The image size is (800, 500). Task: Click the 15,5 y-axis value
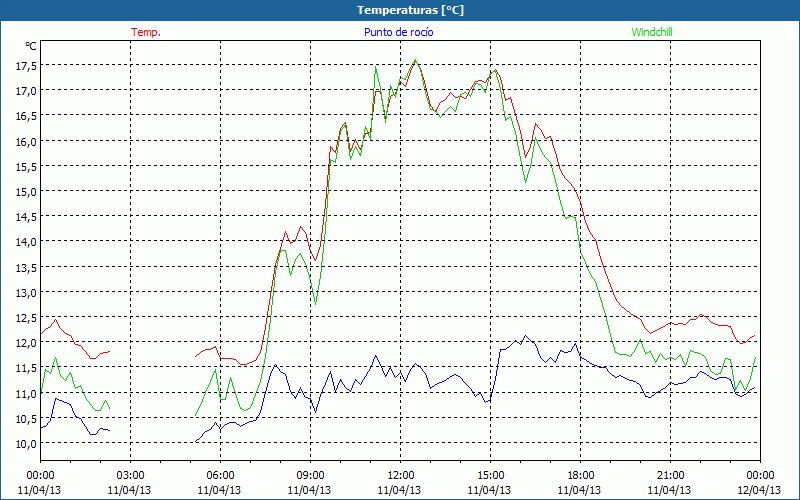[x=26, y=166]
